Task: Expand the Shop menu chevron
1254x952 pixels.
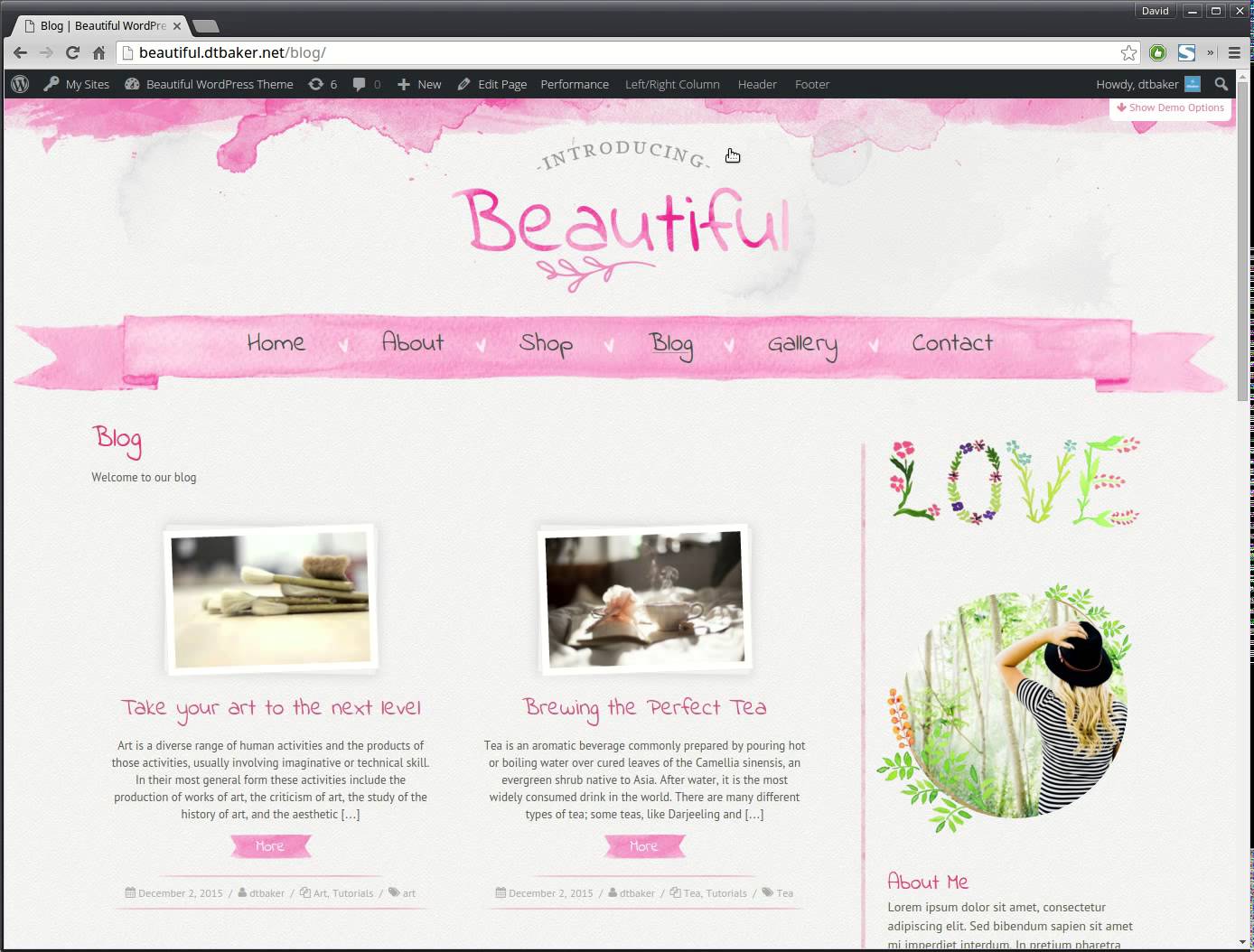Action: point(611,346)
